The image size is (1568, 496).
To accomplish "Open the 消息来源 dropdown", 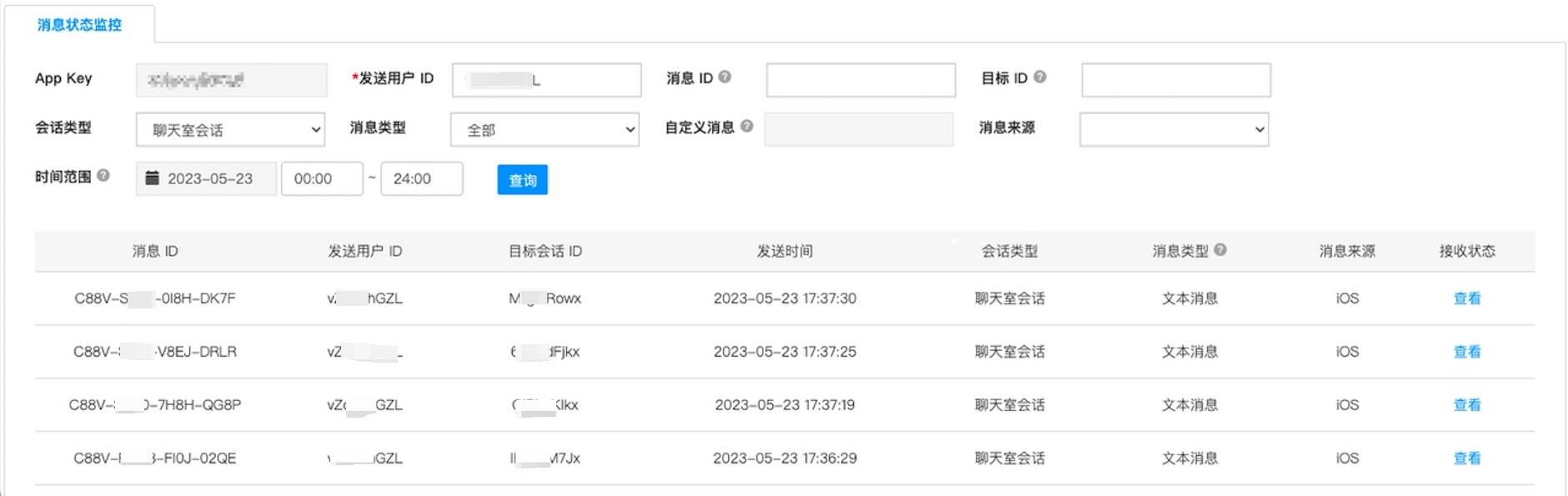I will pyautogui.click(x=1173, y=130).
